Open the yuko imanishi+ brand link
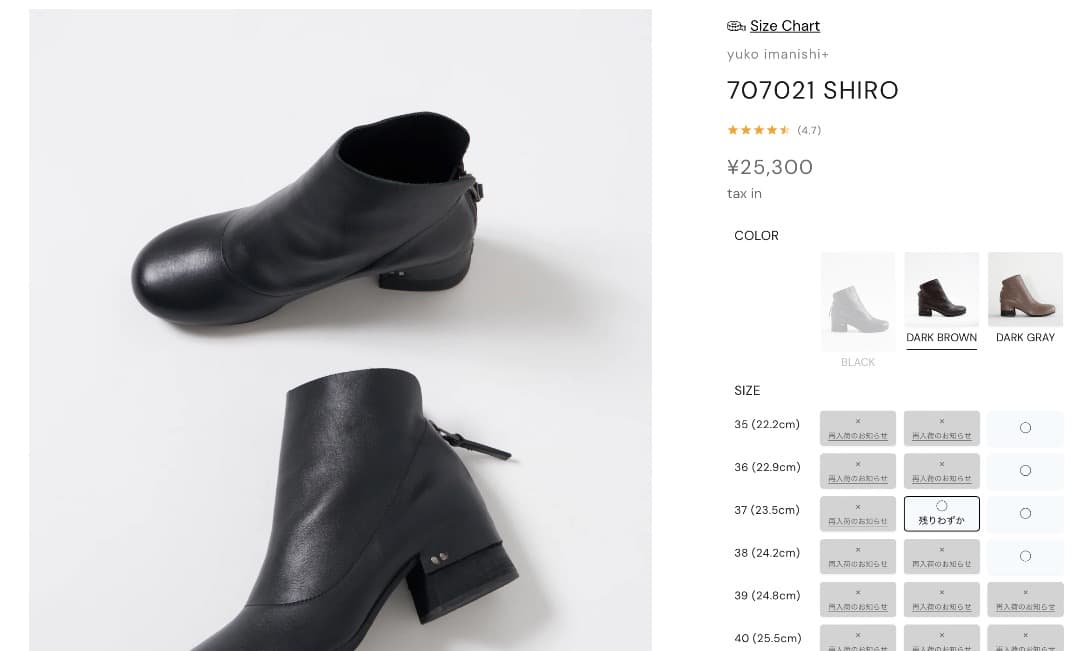 [777, 54]
